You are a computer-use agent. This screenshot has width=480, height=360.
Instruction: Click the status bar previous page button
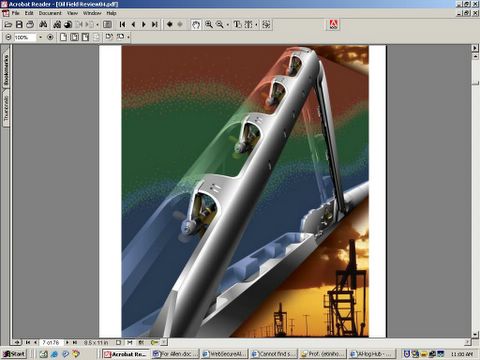pyautogui.click(x=35, y=342)
